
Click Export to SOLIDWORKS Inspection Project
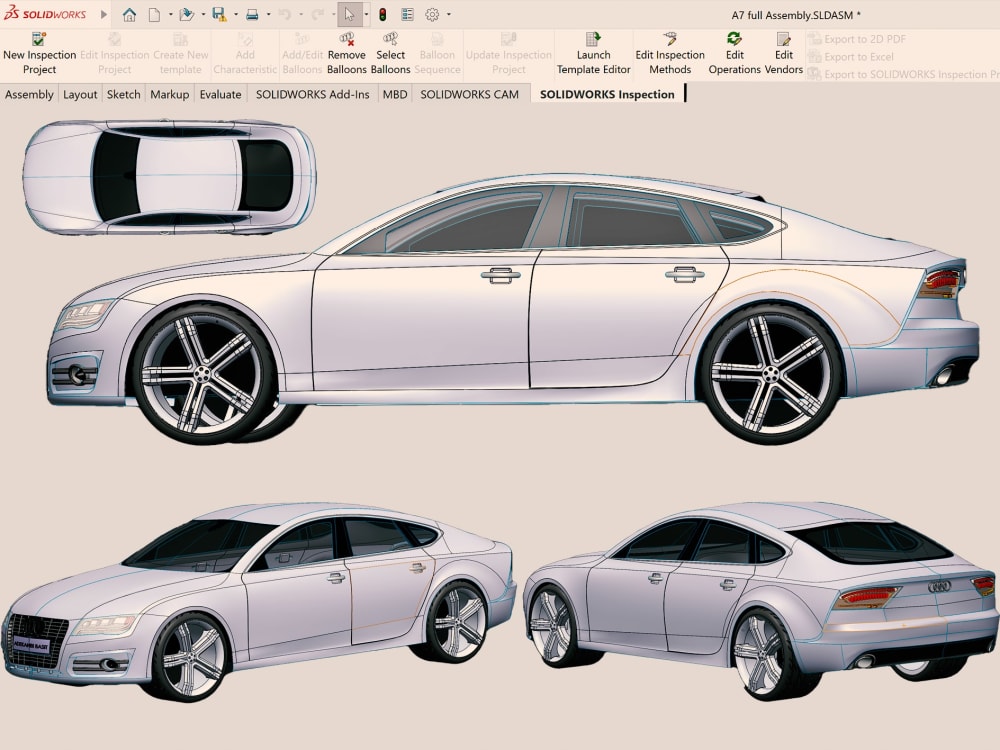pyautogui.click(x=903, y=74)
